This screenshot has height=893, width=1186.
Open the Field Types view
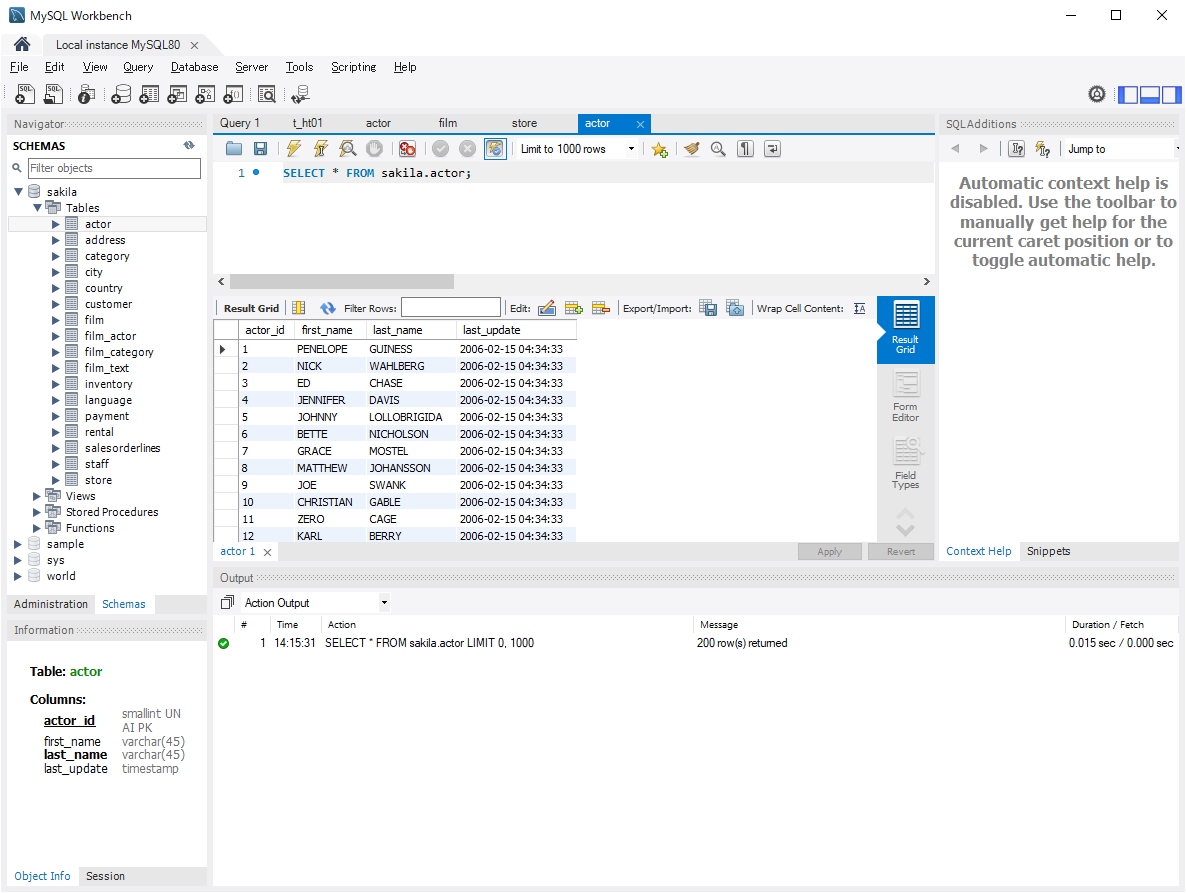[x=905, y=464]
